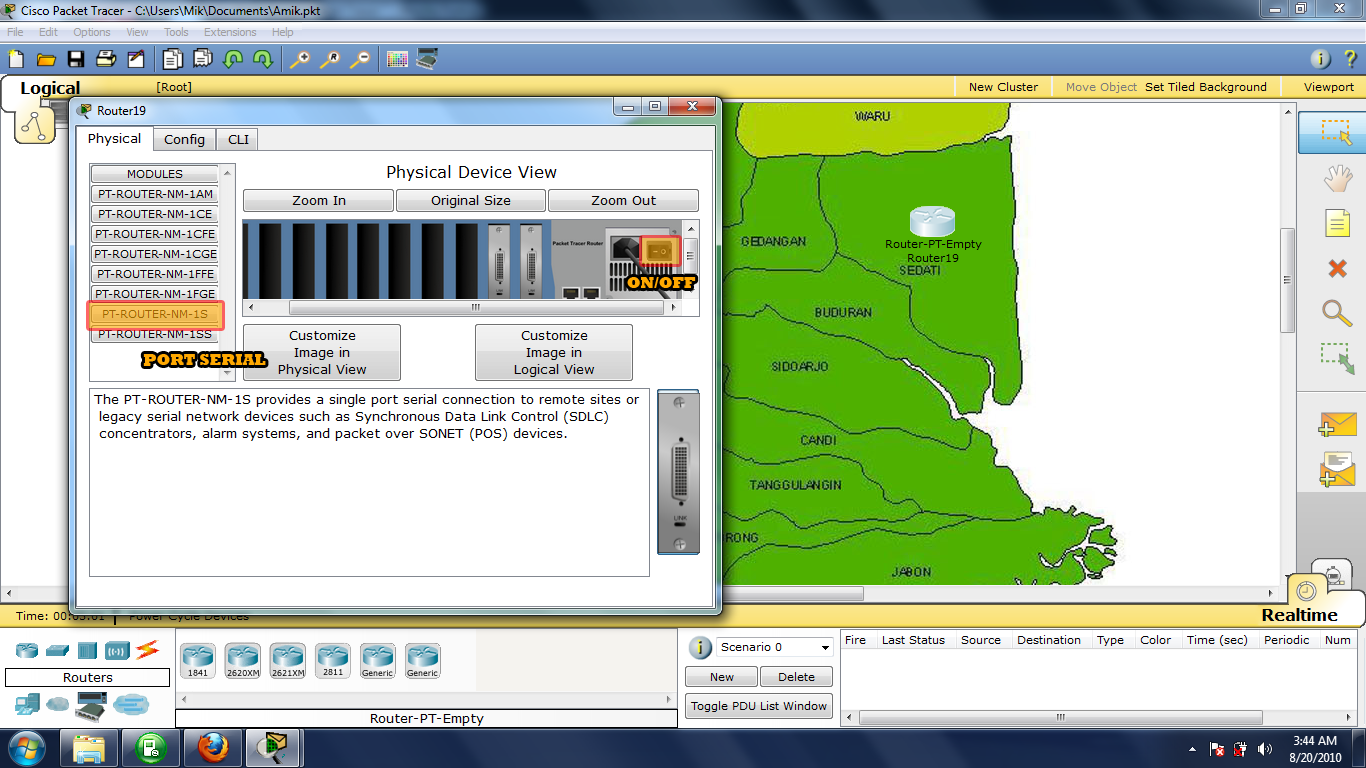Screen dimensions: 1366x768
Task: Select the Resize Shape tool
Action: coord(1337,358)
